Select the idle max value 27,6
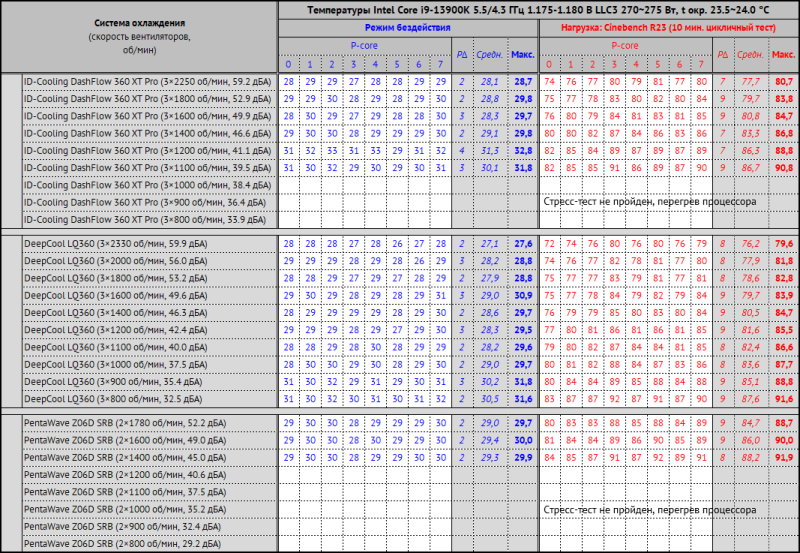800x553 pixels. (x=522, y=243)
